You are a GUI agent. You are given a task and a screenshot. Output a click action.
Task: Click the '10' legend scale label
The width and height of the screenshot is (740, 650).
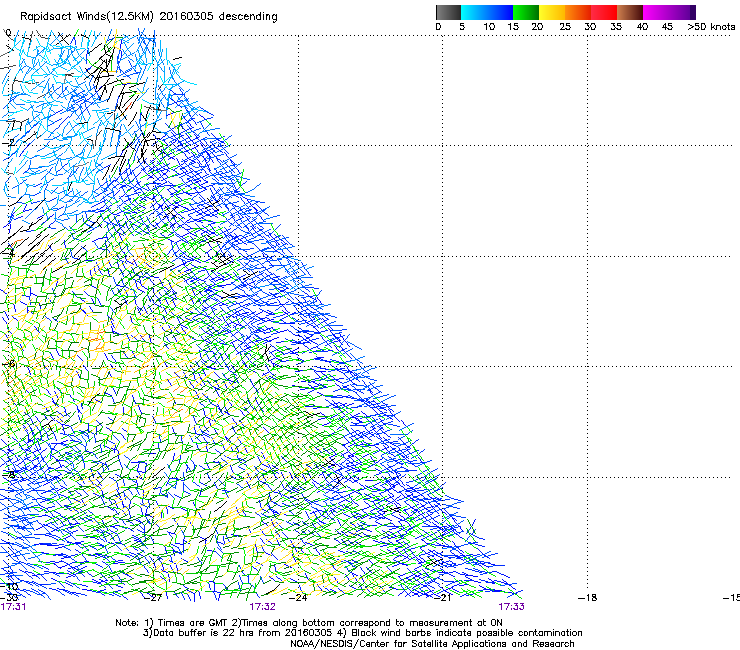489,27
